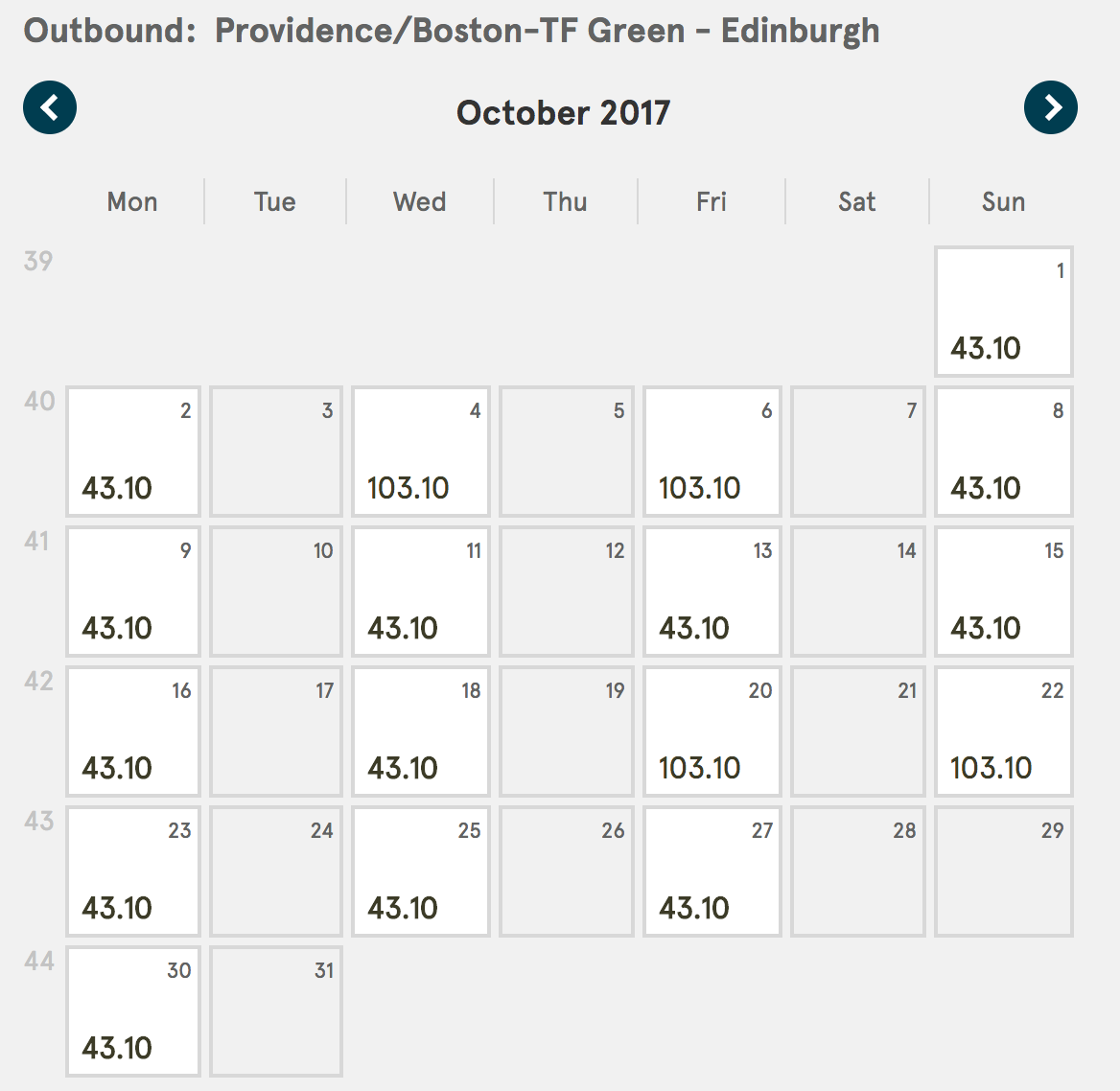The height and width of the screenshot is (1091, 1120).
Task: Select October 25 fare 43.10
Action: coord(421,871)
